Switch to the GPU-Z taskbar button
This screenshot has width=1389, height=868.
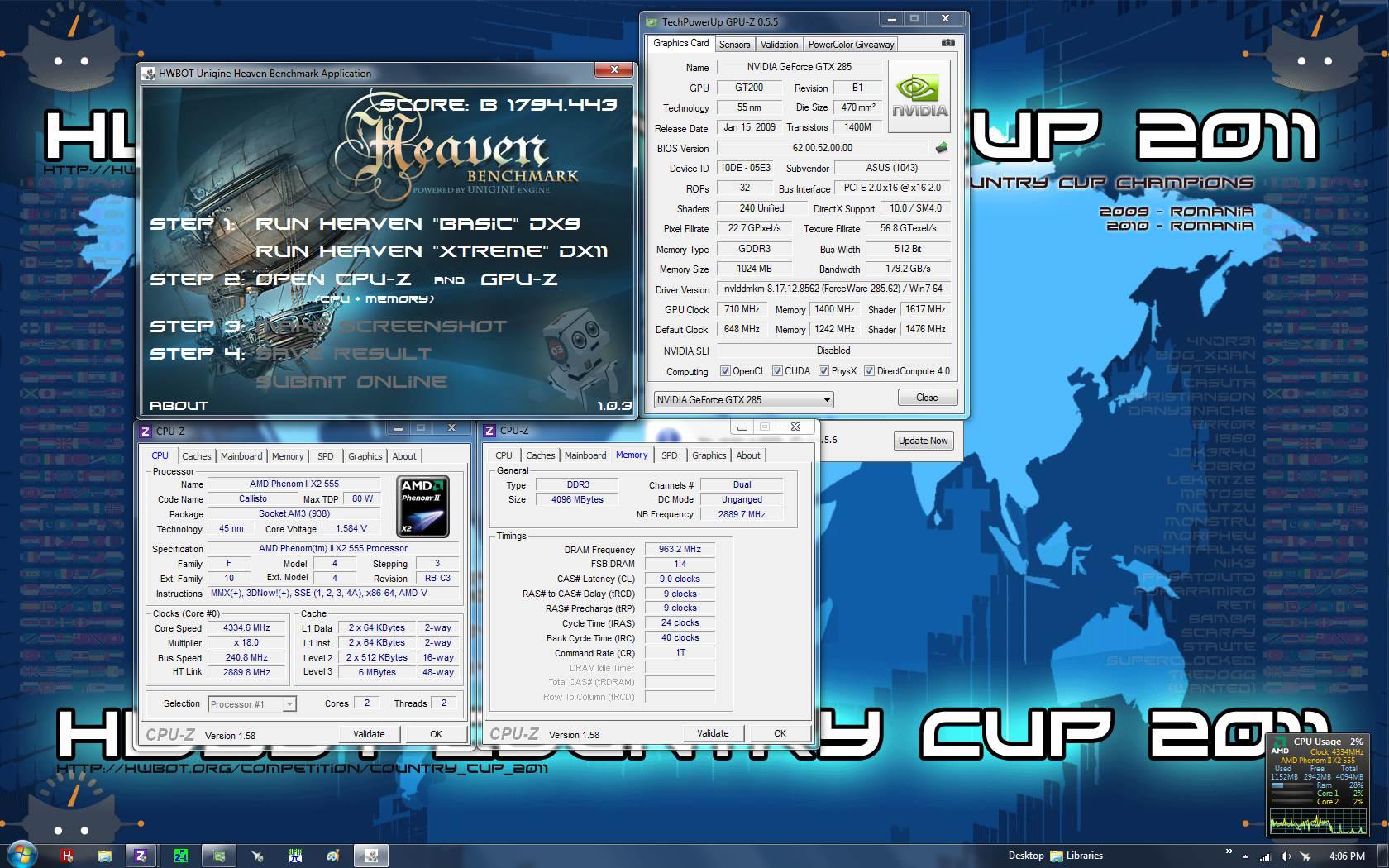pyautogui.click(x=219, y=856)
